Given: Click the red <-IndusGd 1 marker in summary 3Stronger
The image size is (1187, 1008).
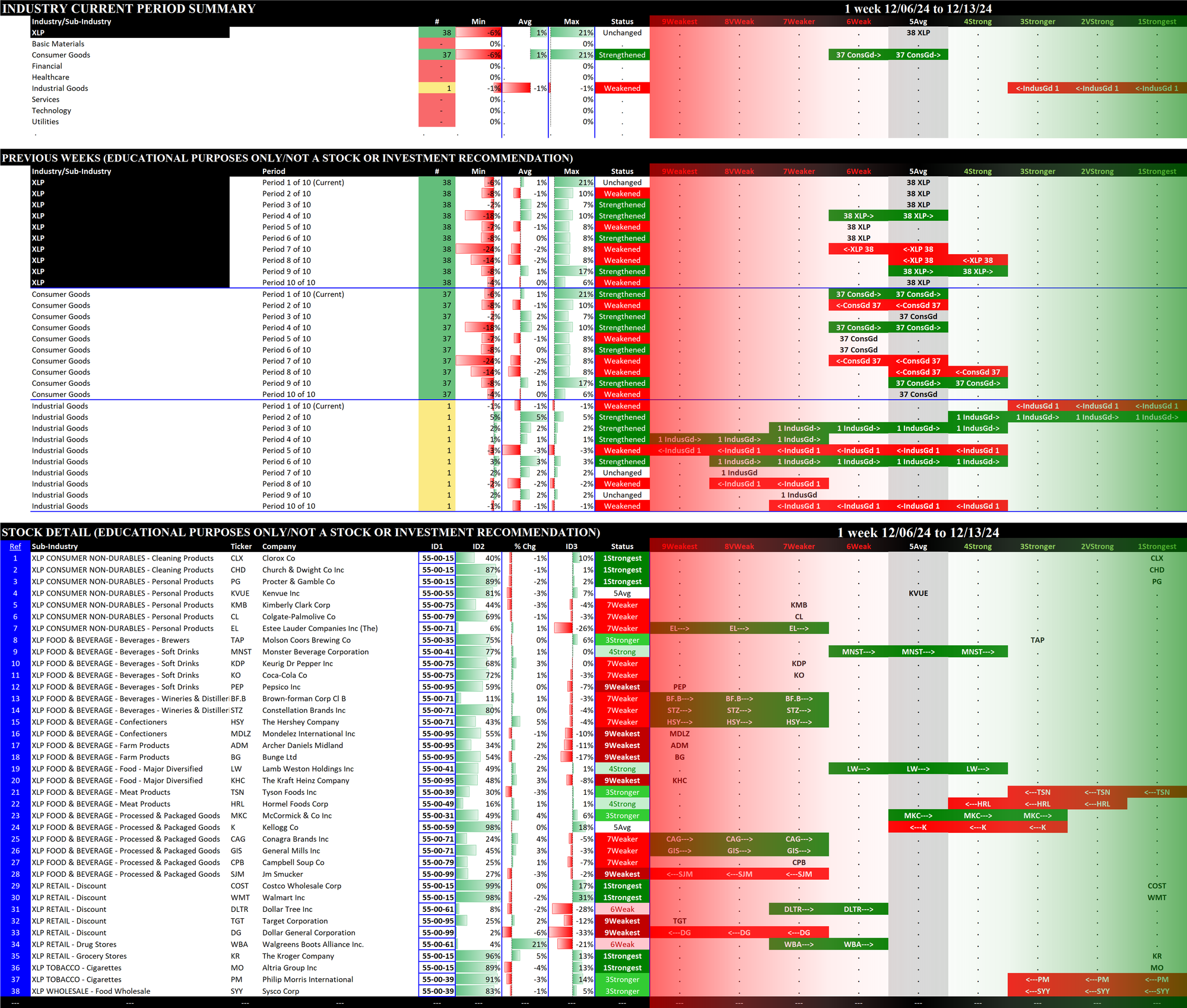Looking at the screenshot, I should (1037, 88).
